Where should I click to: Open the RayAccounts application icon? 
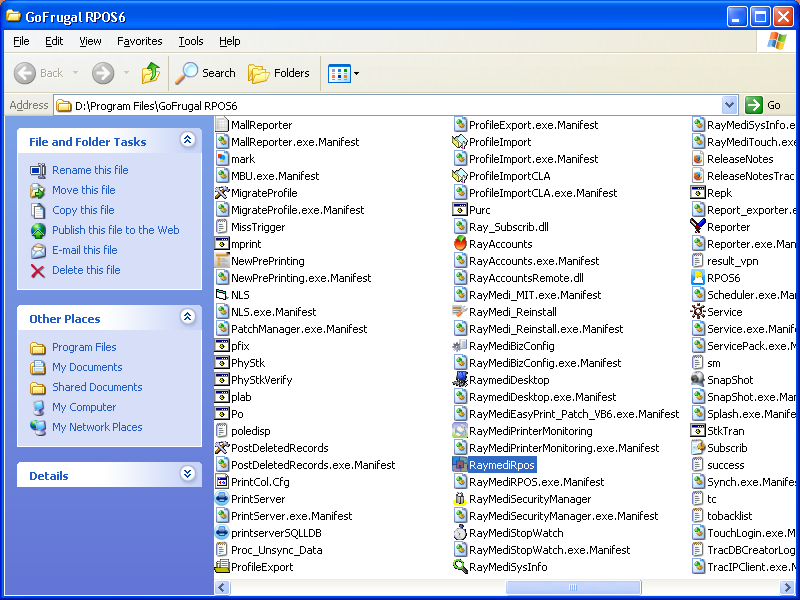(460, 244)
